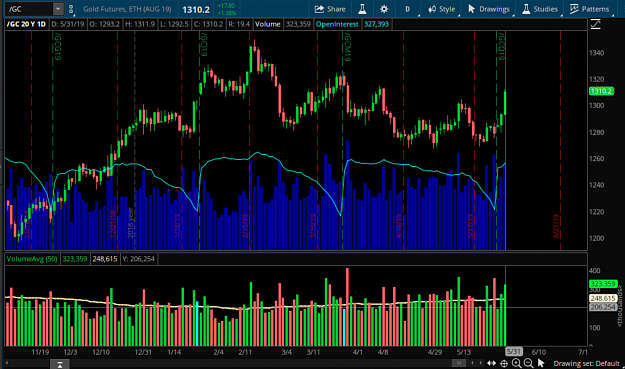Open the Style menu
The image size is (625, 369).
pos(442,9)
